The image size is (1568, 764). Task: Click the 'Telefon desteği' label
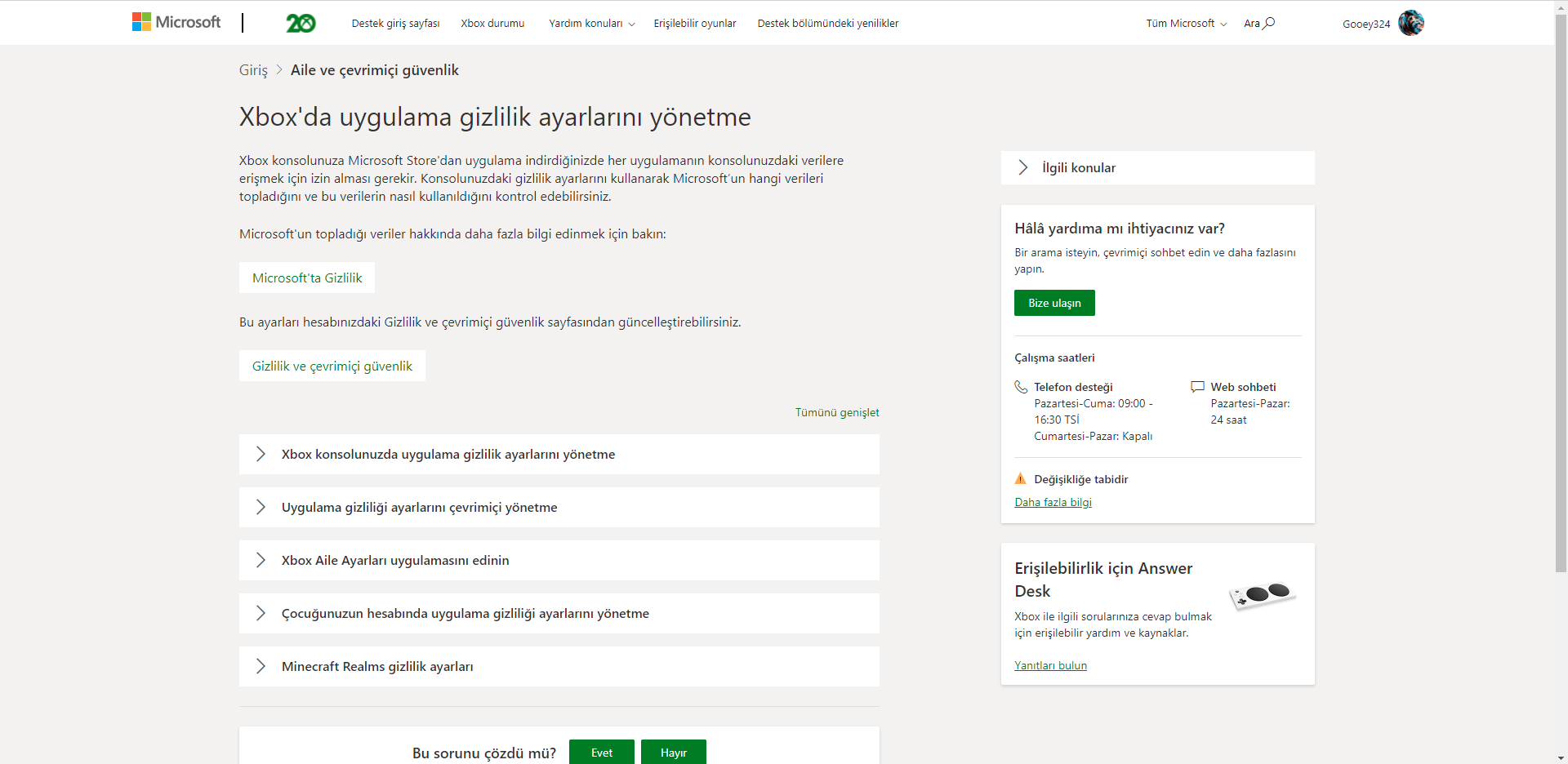coord(1073,387)
